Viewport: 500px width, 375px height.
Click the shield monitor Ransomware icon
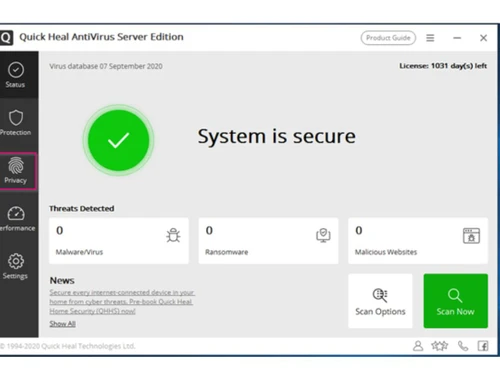(x=323, y=235)
